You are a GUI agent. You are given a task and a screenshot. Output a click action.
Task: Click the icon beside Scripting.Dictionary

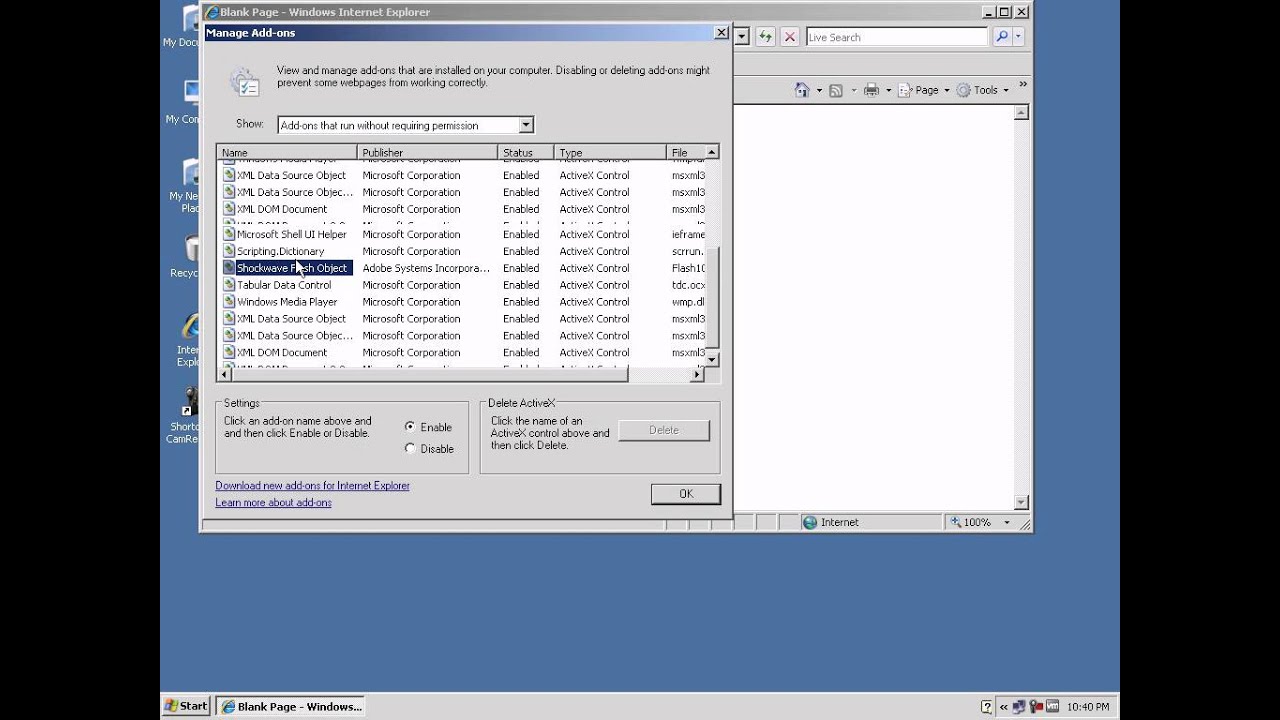(x=229, y=251)
